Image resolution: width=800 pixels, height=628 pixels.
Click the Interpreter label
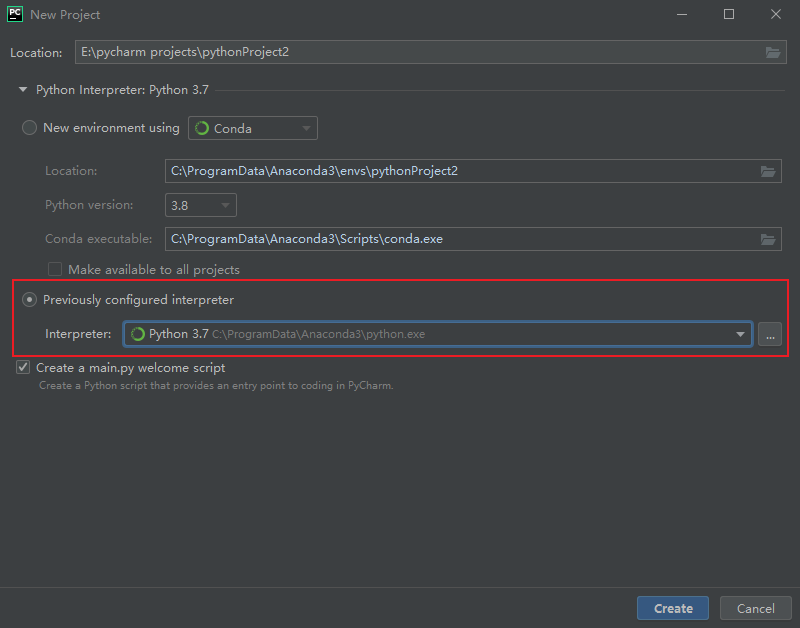(78, 334)
